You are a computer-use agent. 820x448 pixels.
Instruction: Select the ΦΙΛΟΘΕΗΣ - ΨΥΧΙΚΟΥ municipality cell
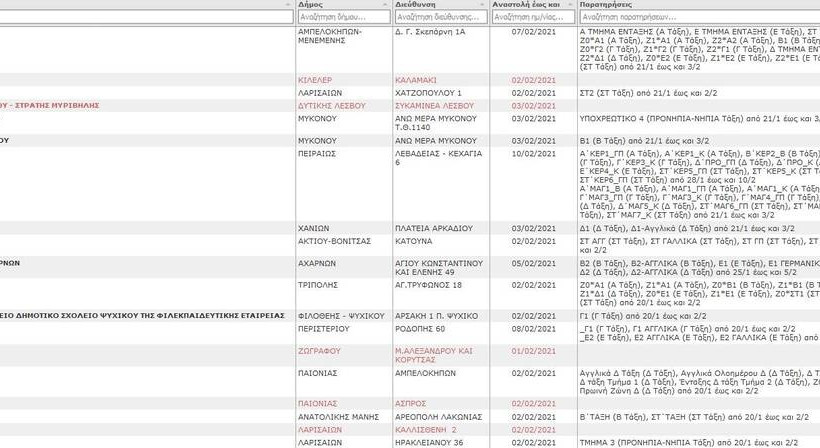[341, 315]
